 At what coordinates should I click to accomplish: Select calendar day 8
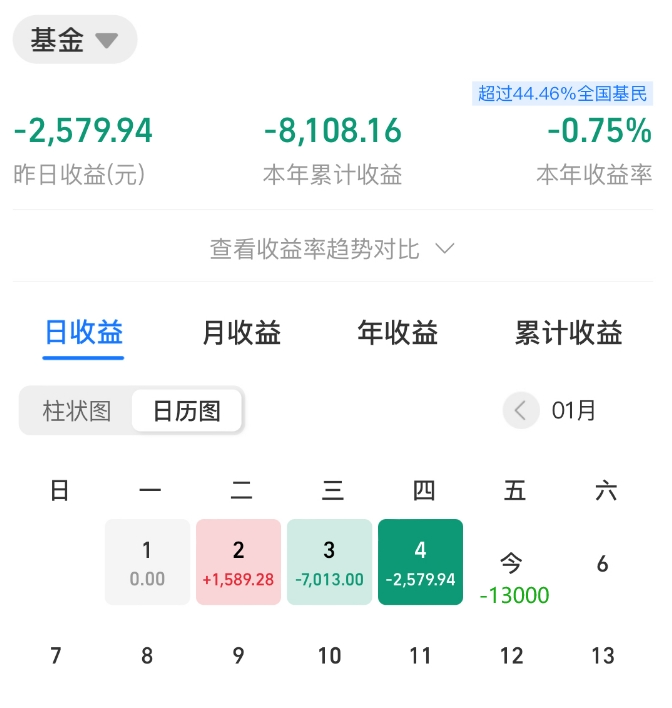147,656
